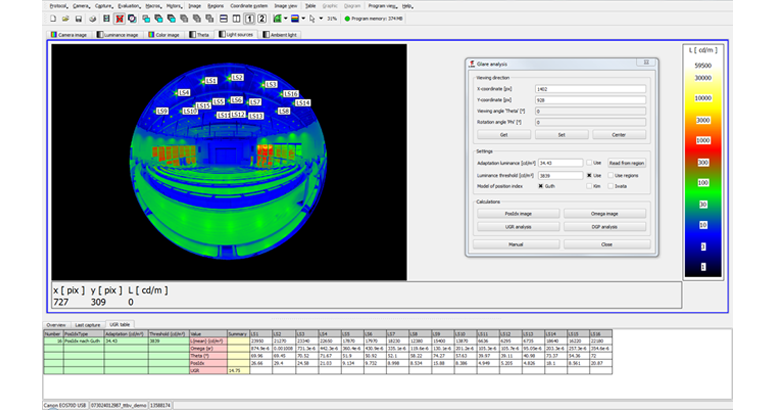775x410 pixels.
Task: Select the view '1' toolbar icon
Action: click(250, 19)
